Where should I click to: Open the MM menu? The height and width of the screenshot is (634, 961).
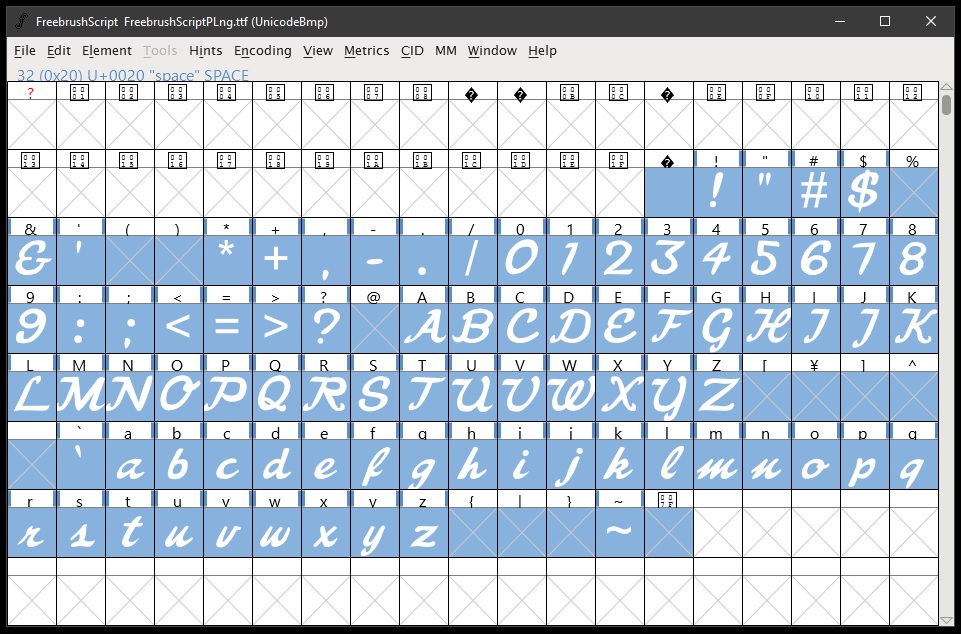click(446, 51)
